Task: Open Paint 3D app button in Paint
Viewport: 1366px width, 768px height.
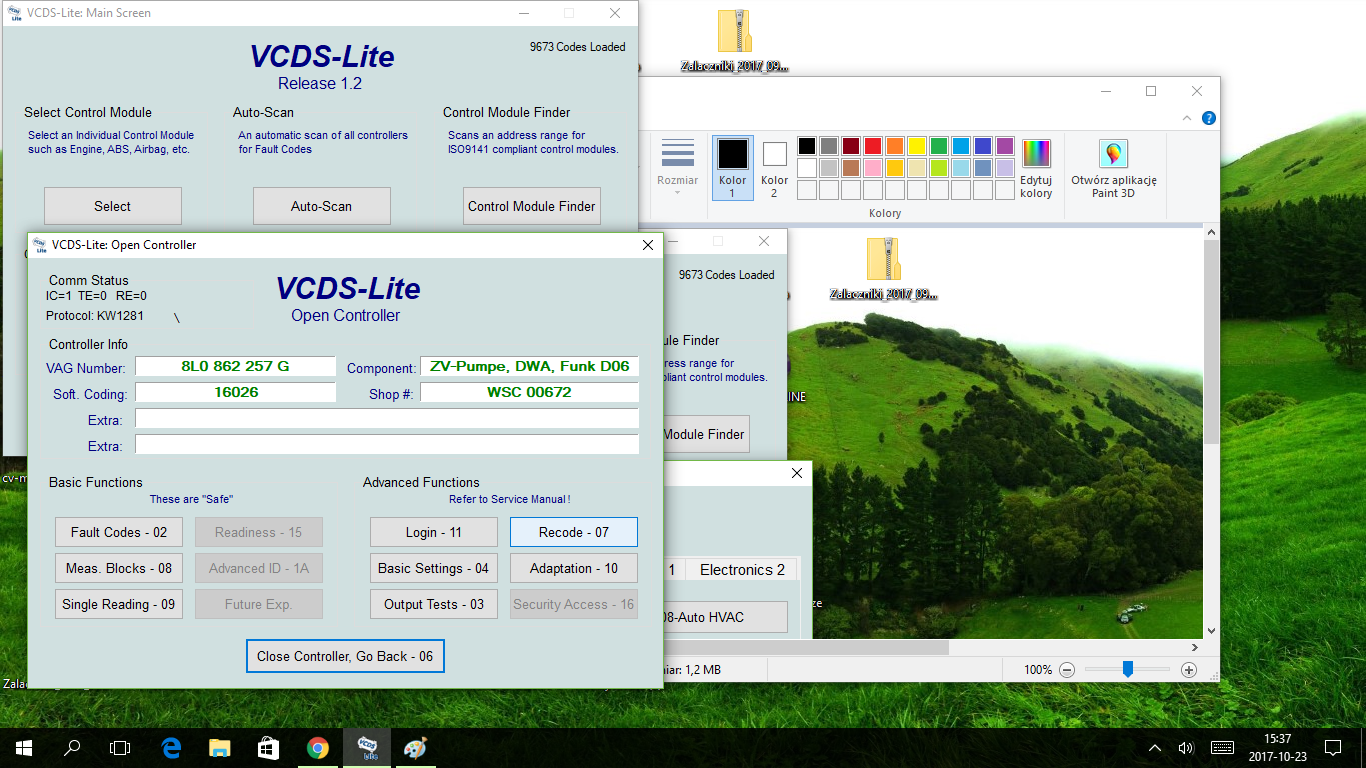Action: click(x=1113, y=169)
